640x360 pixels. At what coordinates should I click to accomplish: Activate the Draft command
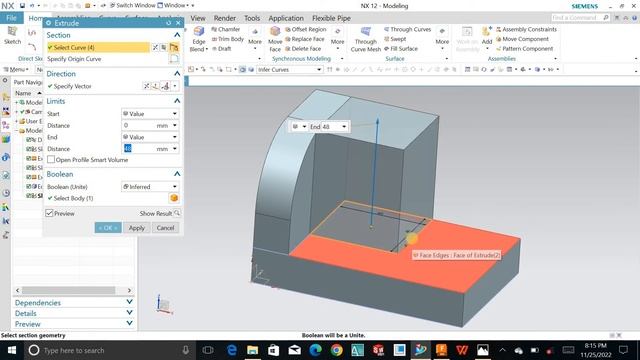click(x=222, y=49)
